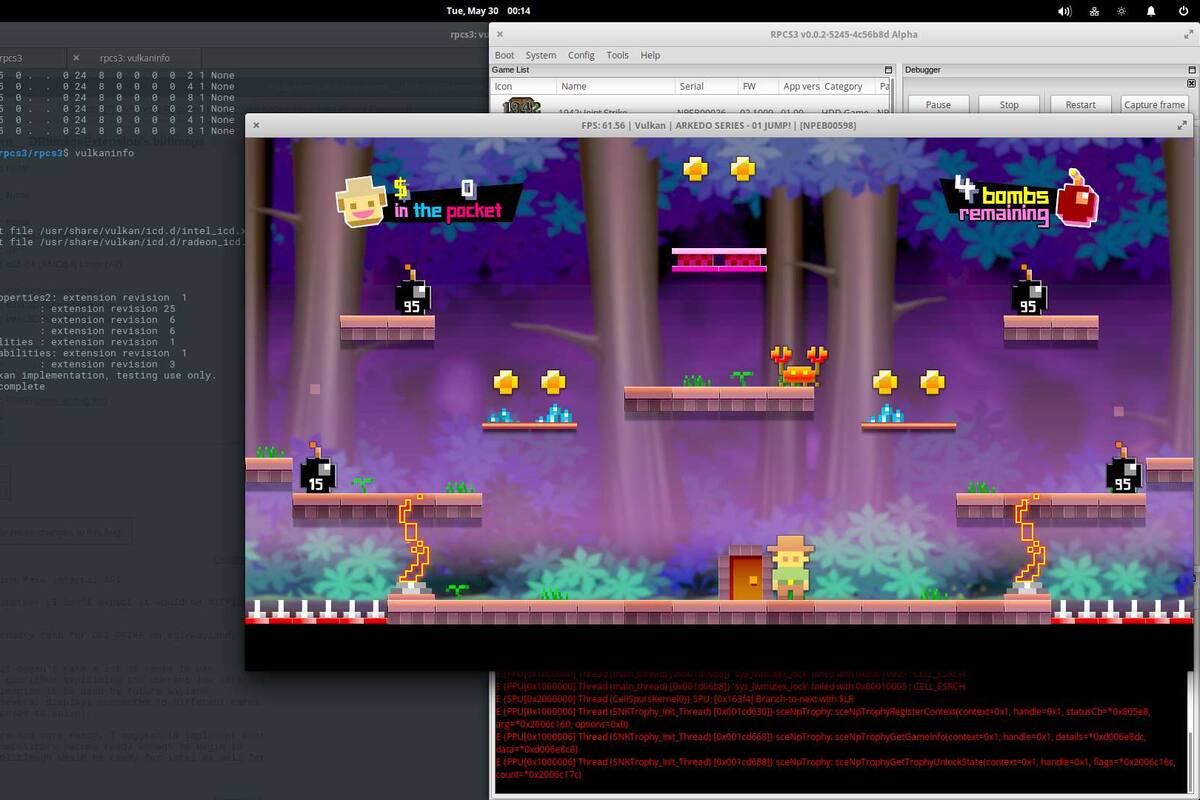Open the date and time calendar

pyautogui.click(x=488, y=11)
